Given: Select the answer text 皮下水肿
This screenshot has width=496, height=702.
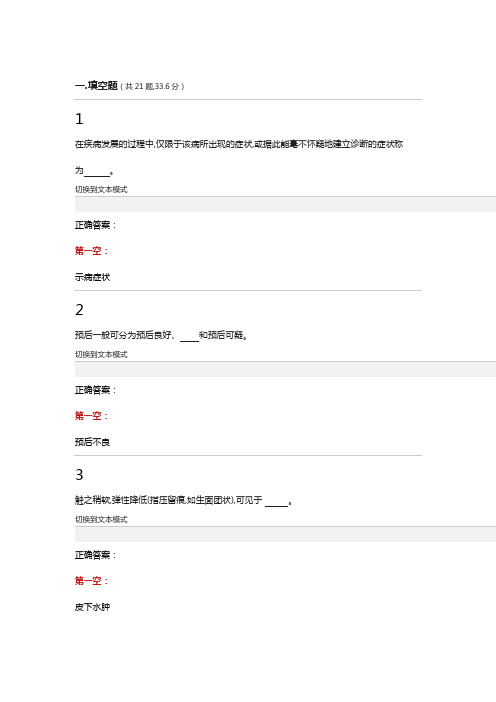Looking at the screenshot, I should [92, 607].
